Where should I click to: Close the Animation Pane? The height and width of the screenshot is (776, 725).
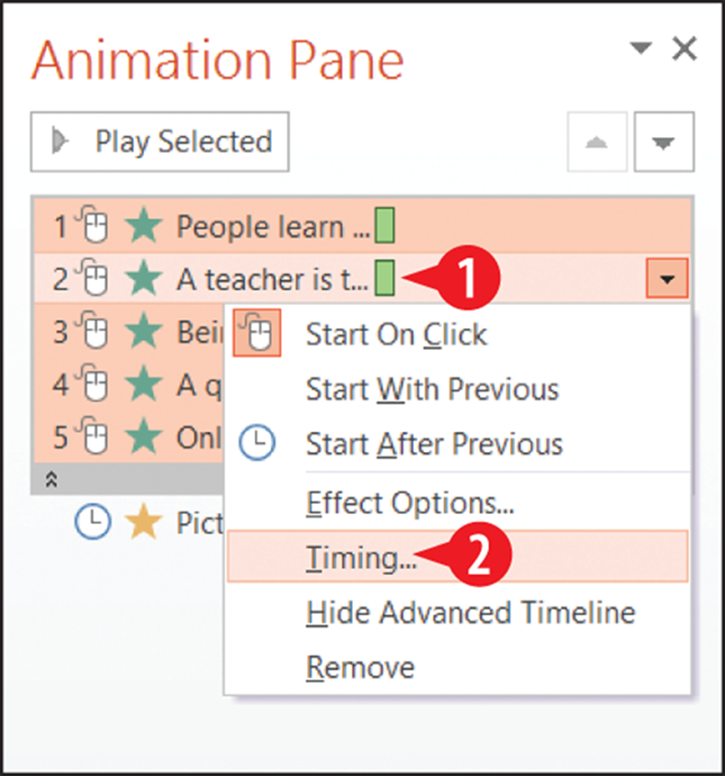[684, 48]
